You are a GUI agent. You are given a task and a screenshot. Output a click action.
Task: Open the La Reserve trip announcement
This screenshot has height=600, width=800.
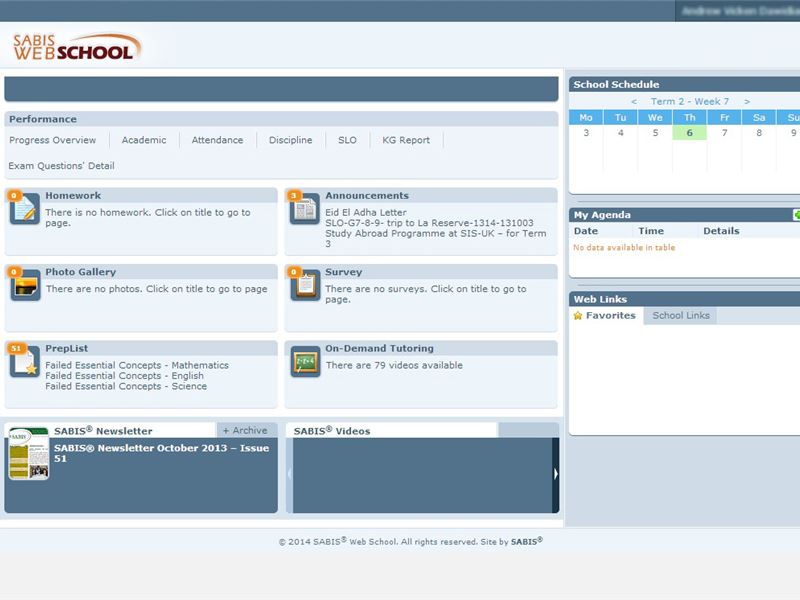430,223
